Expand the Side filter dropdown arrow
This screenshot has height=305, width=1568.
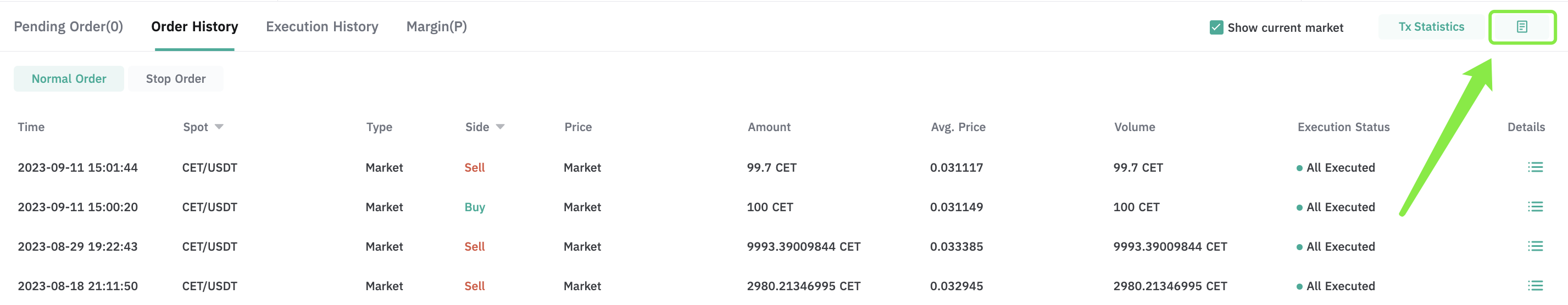point(501,127)
